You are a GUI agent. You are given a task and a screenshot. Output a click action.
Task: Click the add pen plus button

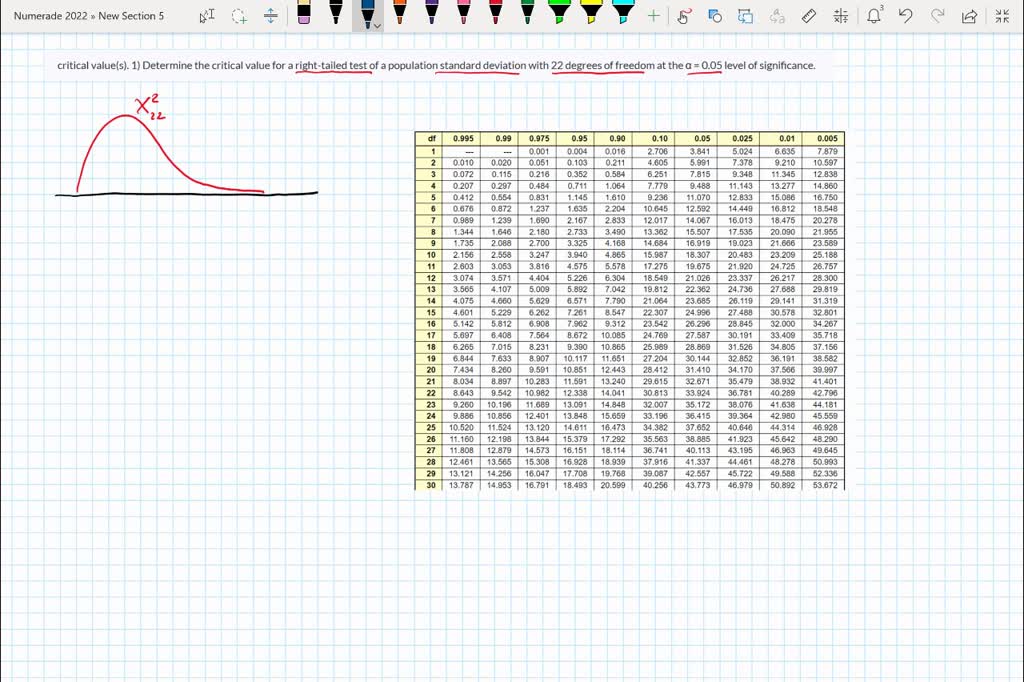coord(652,15)
